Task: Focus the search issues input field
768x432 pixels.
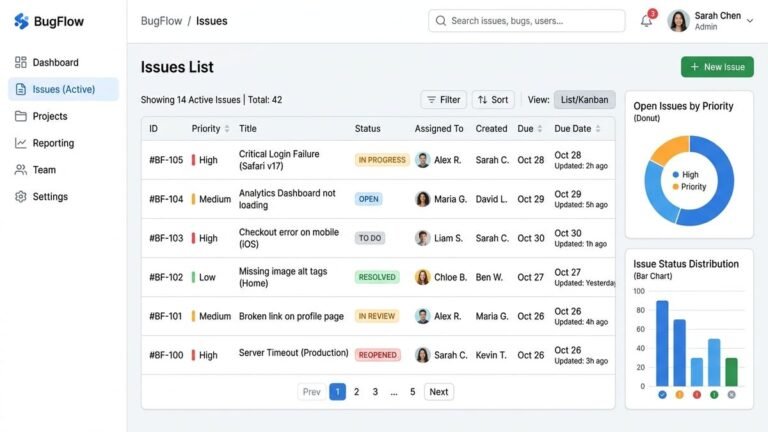Action: (527, 21)
